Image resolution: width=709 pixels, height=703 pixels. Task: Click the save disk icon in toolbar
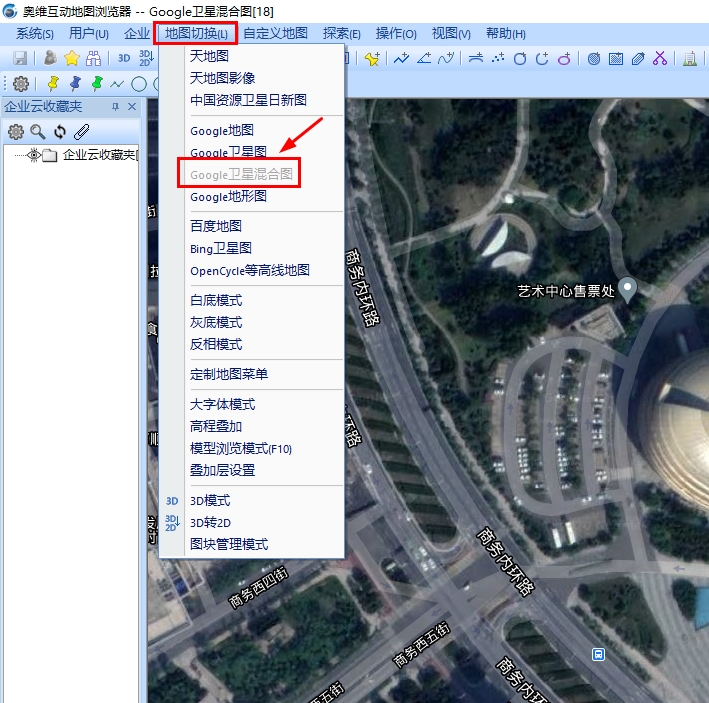[20, 58]
